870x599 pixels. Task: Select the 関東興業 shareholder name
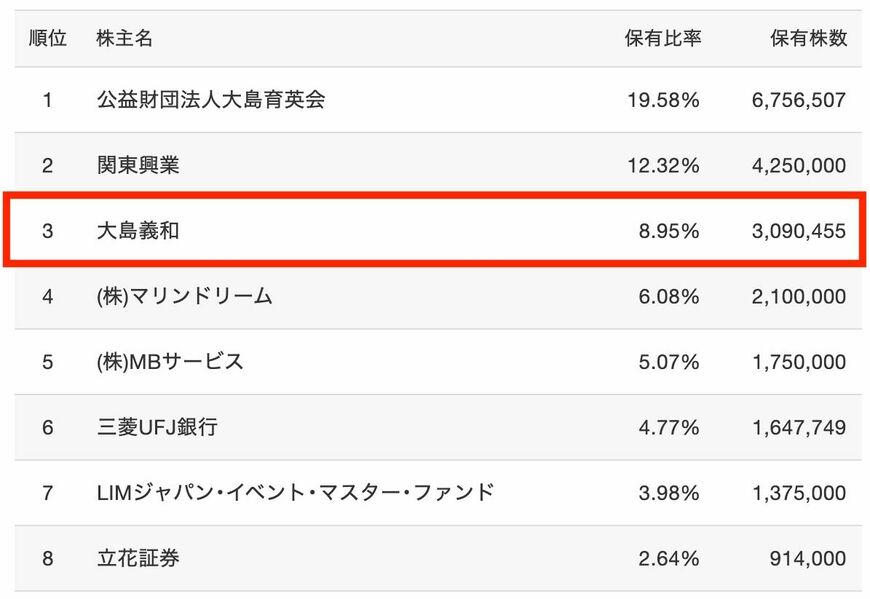click(x=139, y=165)
